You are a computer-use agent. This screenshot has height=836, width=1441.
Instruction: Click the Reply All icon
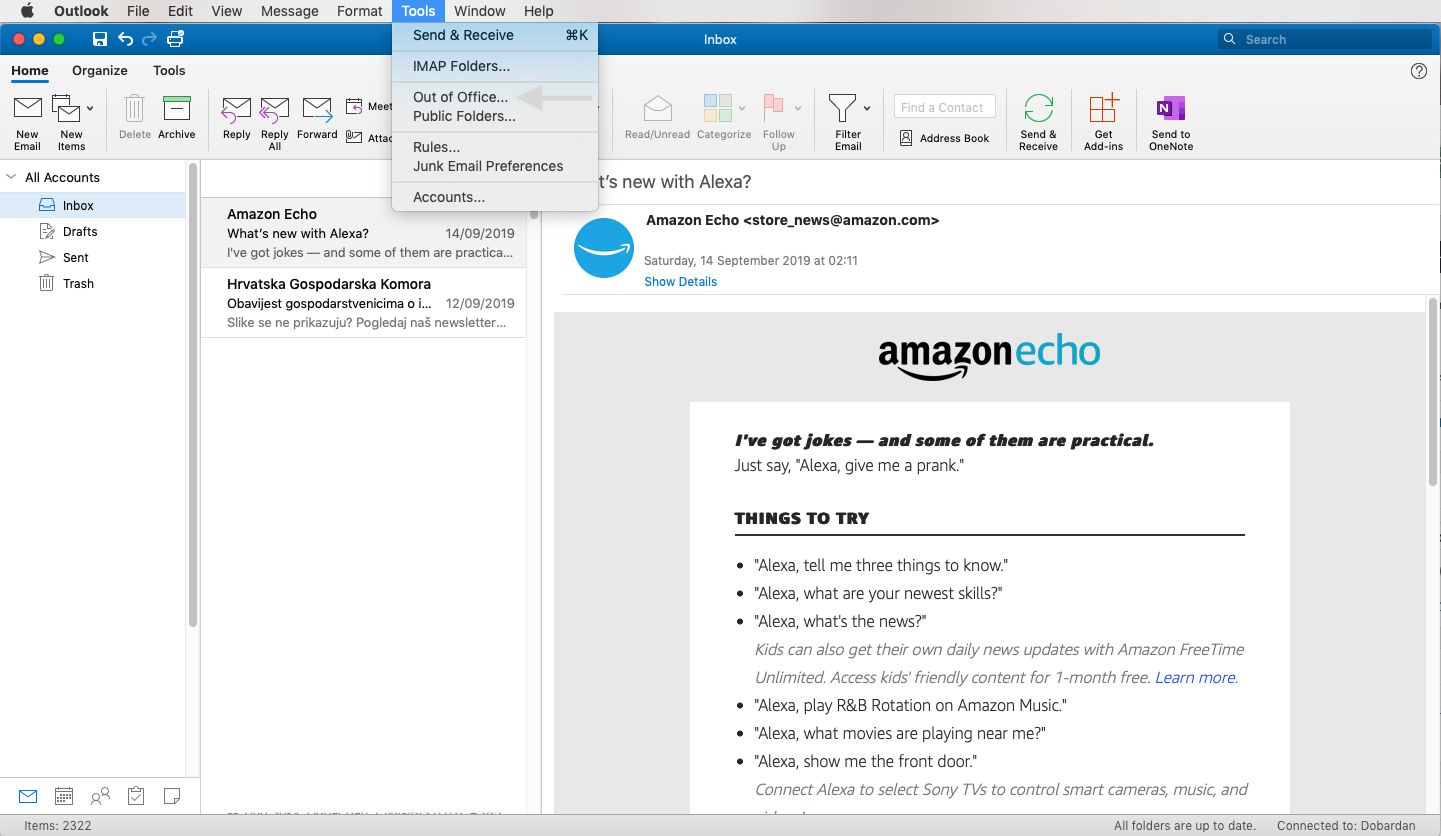click(274, 108)
